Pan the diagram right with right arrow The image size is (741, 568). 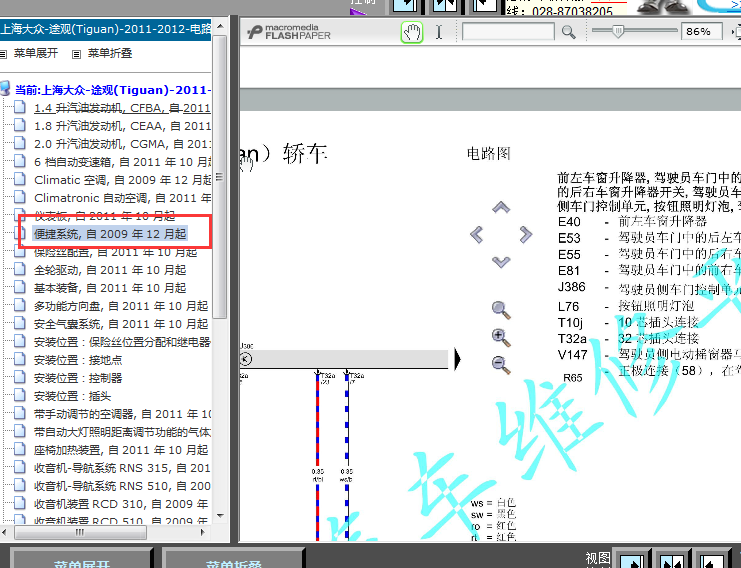[x=526, y=234]
